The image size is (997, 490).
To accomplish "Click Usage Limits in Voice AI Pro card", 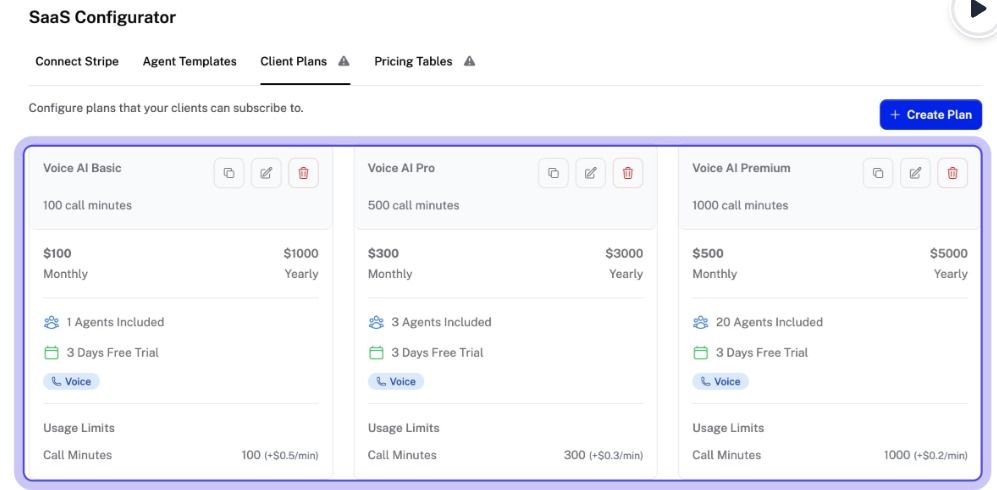I will tap(403, 428).
